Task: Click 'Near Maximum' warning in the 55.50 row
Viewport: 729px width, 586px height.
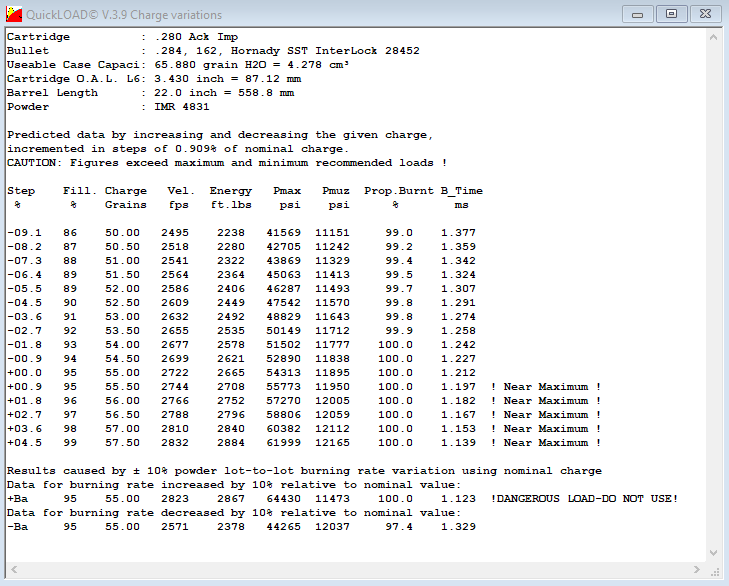Action: coord(546,386)
